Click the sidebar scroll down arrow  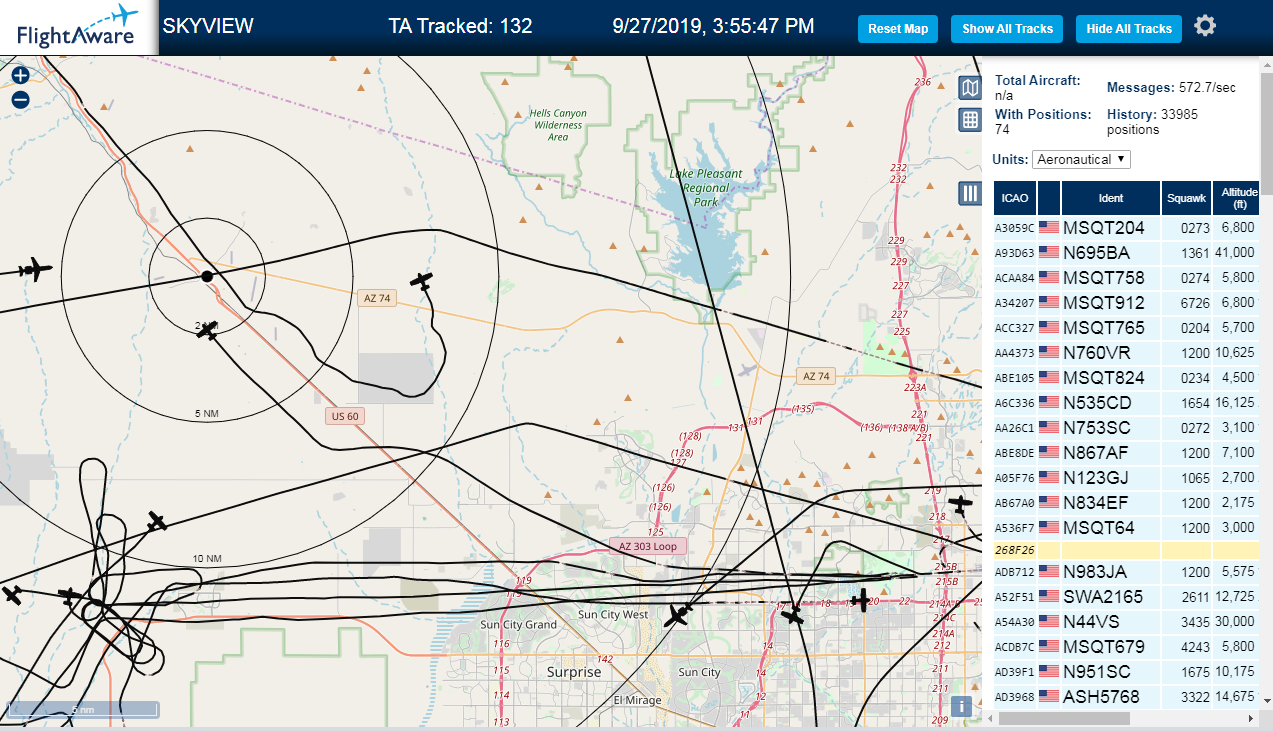(x=1266, y=702)
